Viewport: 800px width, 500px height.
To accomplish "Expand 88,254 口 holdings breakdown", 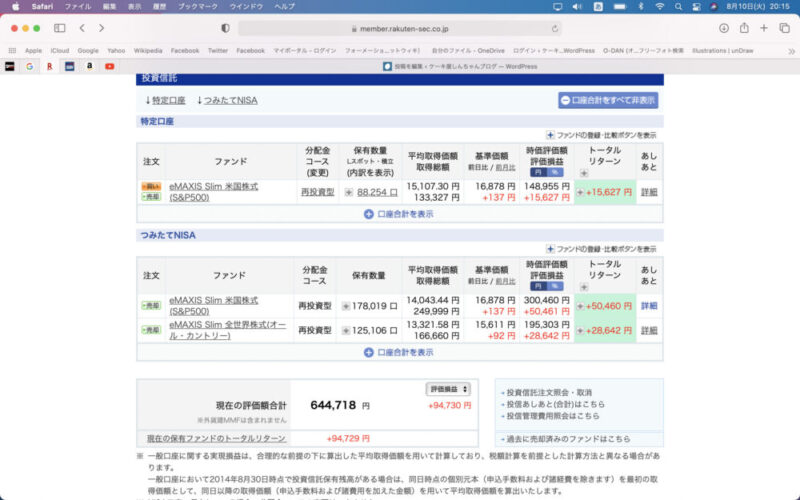I will point(349,192).
